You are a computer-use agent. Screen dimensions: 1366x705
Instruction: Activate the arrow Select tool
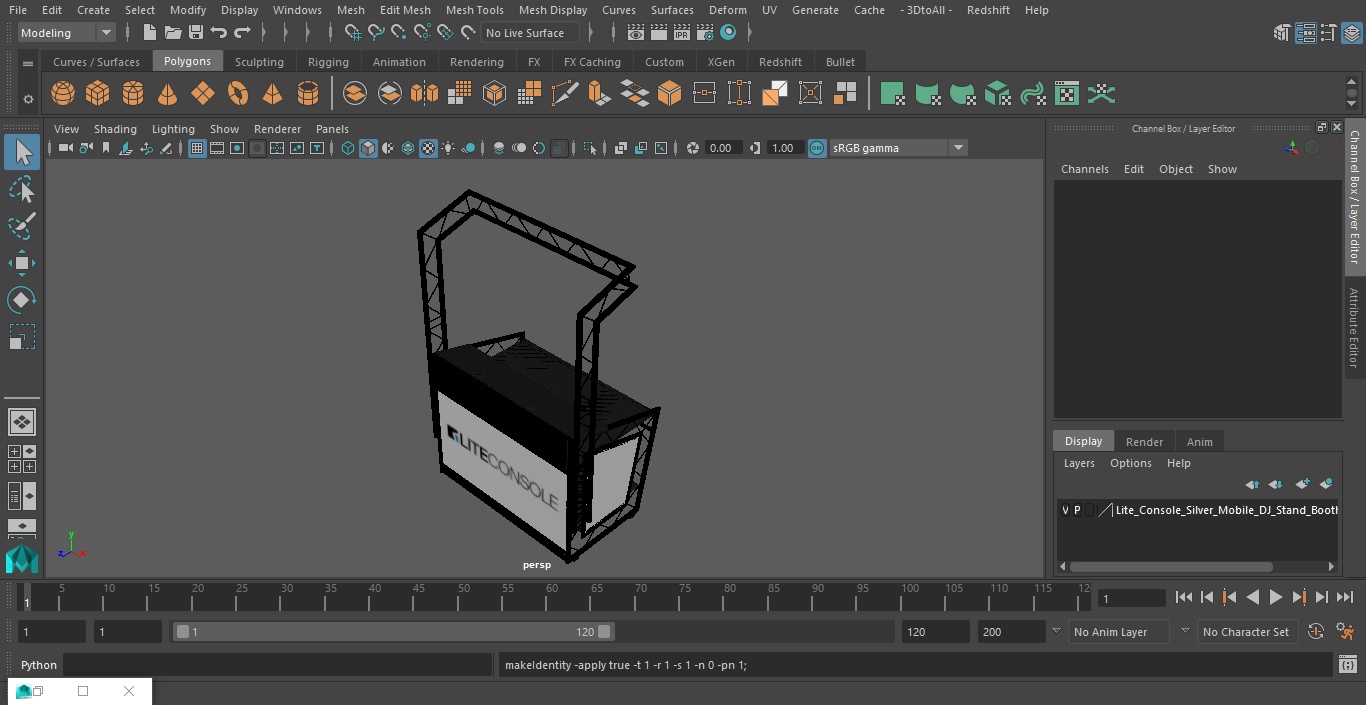coord(22,152)
